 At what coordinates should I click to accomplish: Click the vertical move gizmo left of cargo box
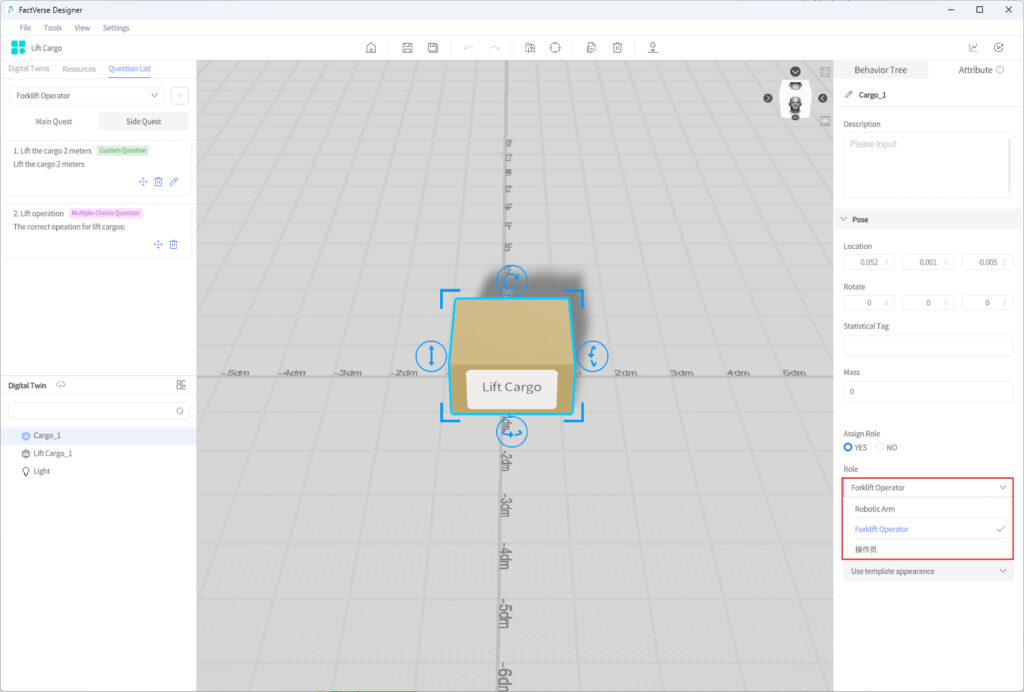(x=431, y=356)
